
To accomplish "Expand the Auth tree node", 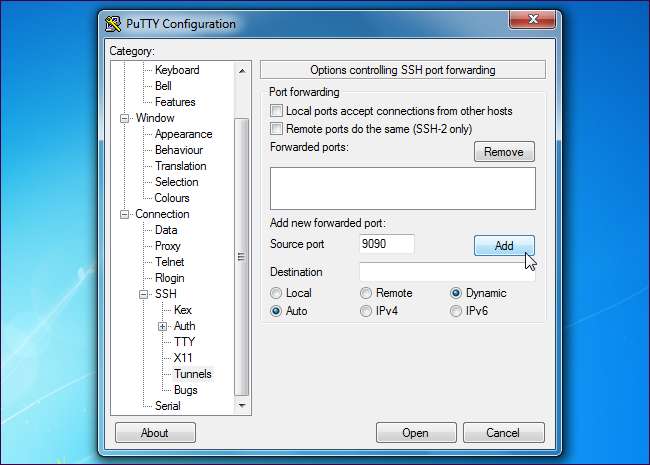I will [163, 326].
